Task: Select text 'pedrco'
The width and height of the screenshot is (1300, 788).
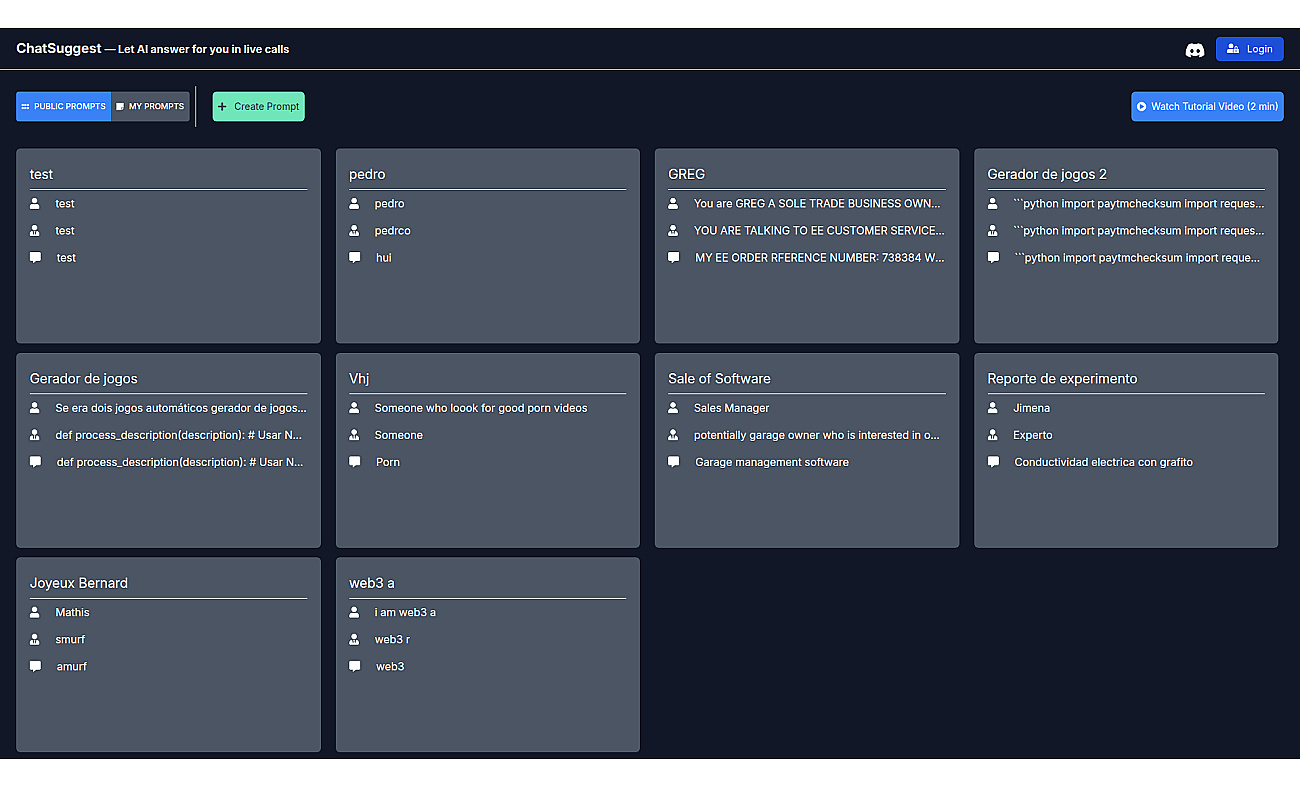Action: click(392, 230)
